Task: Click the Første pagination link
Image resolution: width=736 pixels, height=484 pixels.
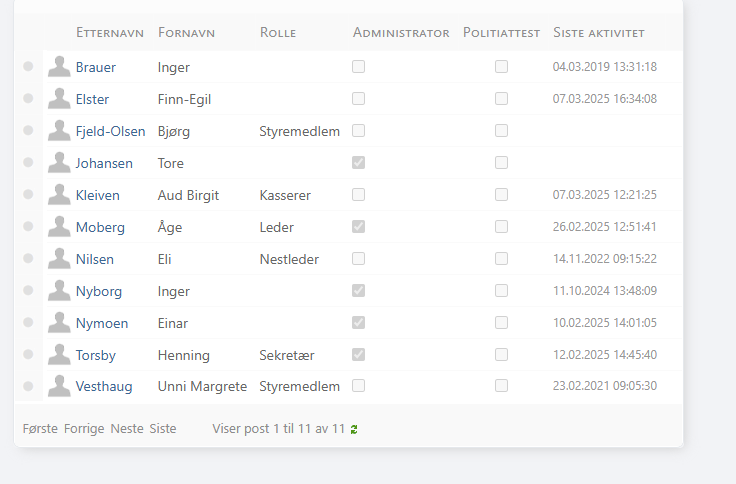Action: (40, 428)
